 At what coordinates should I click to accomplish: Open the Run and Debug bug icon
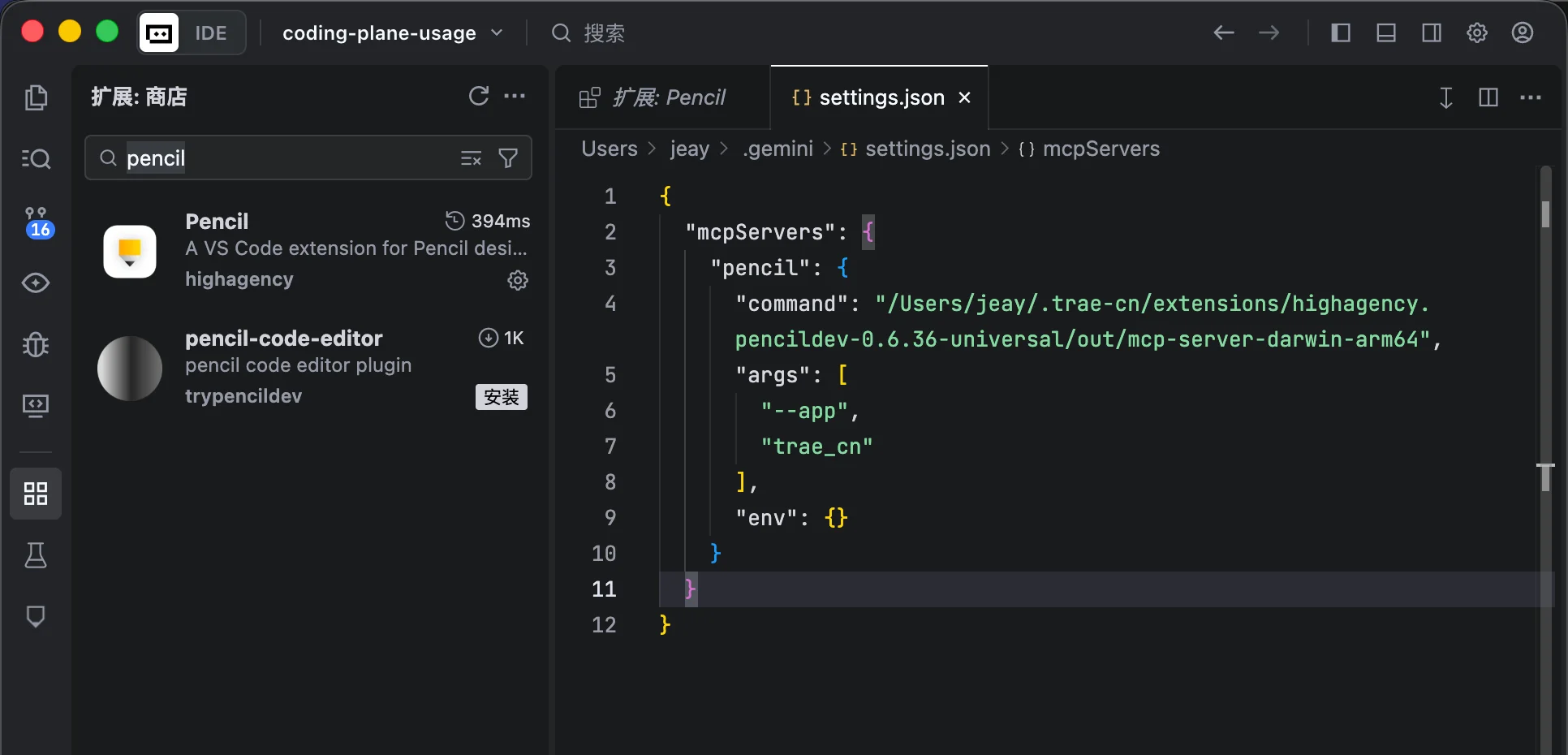point(37,344)
